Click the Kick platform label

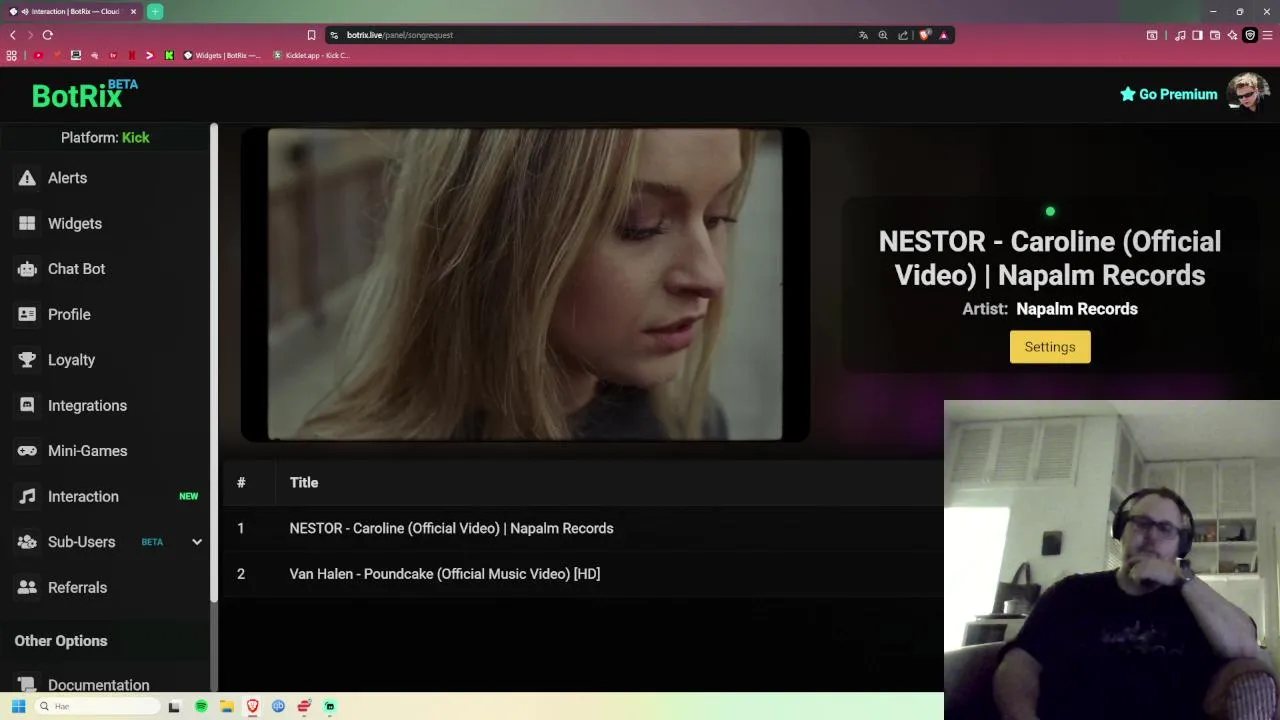[x=135, y=137]
